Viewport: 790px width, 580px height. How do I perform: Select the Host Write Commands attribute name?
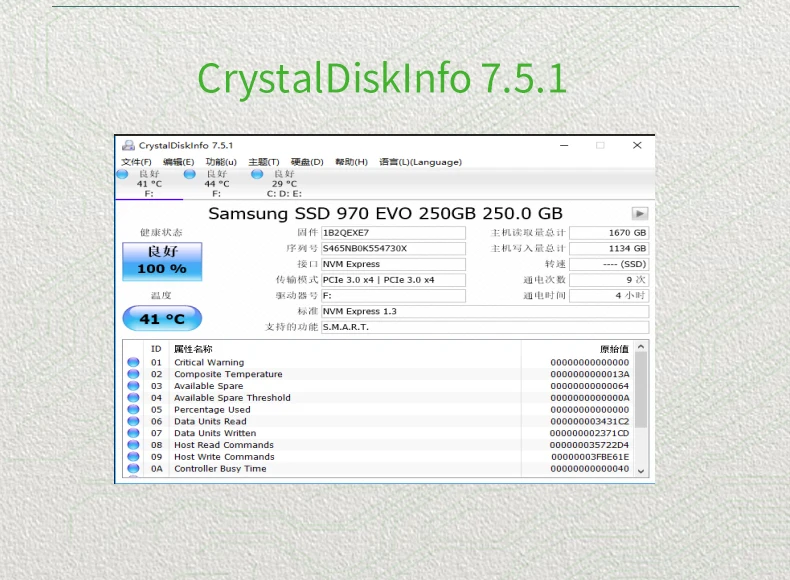click(x=224, y=457)
